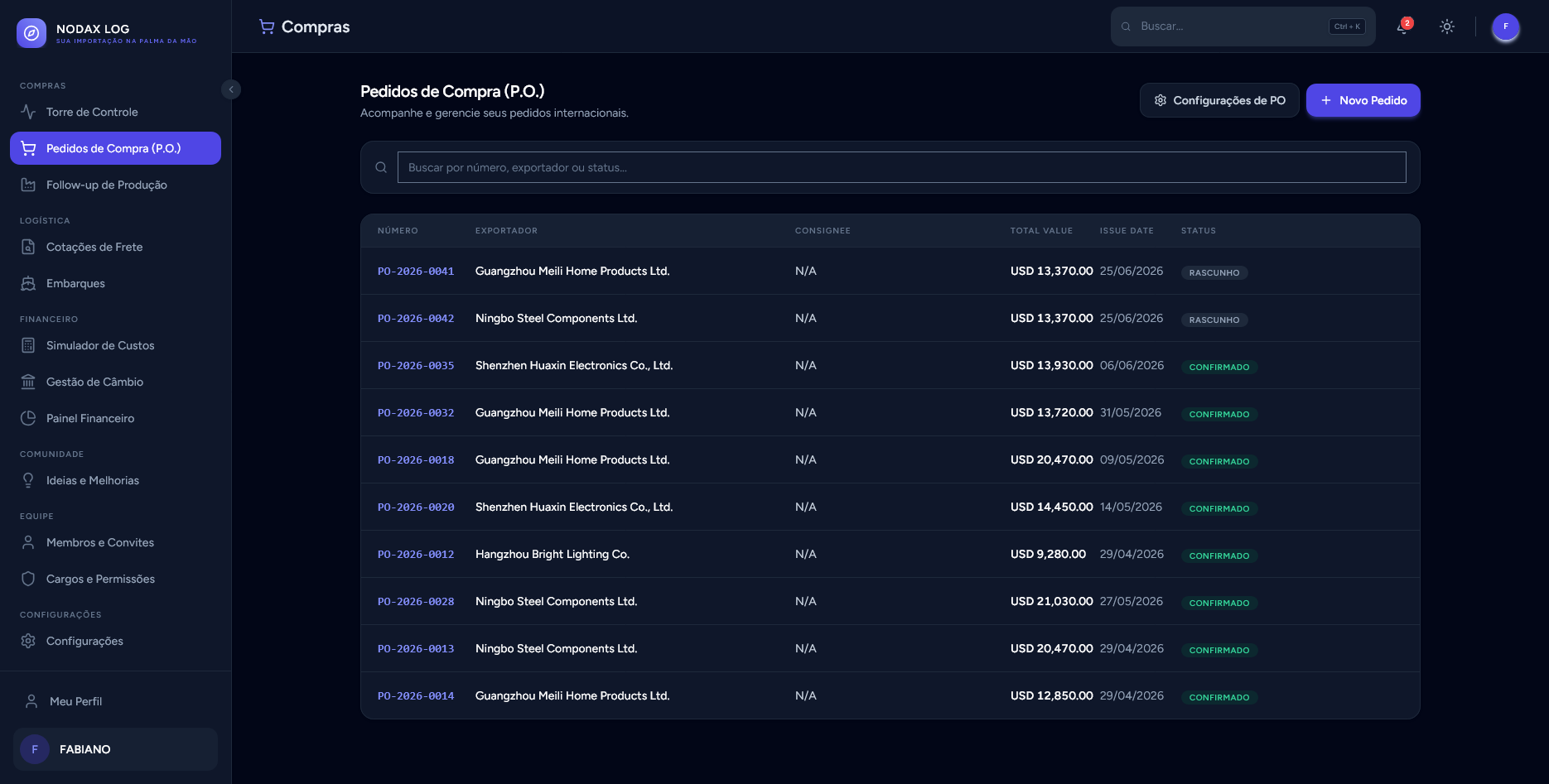Click the Follow-up de Produção icon
1549x784 pixels.
click(28, 185)
